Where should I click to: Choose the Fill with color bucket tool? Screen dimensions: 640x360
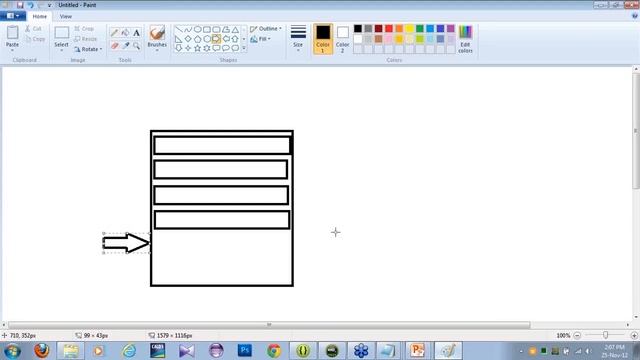126,33
